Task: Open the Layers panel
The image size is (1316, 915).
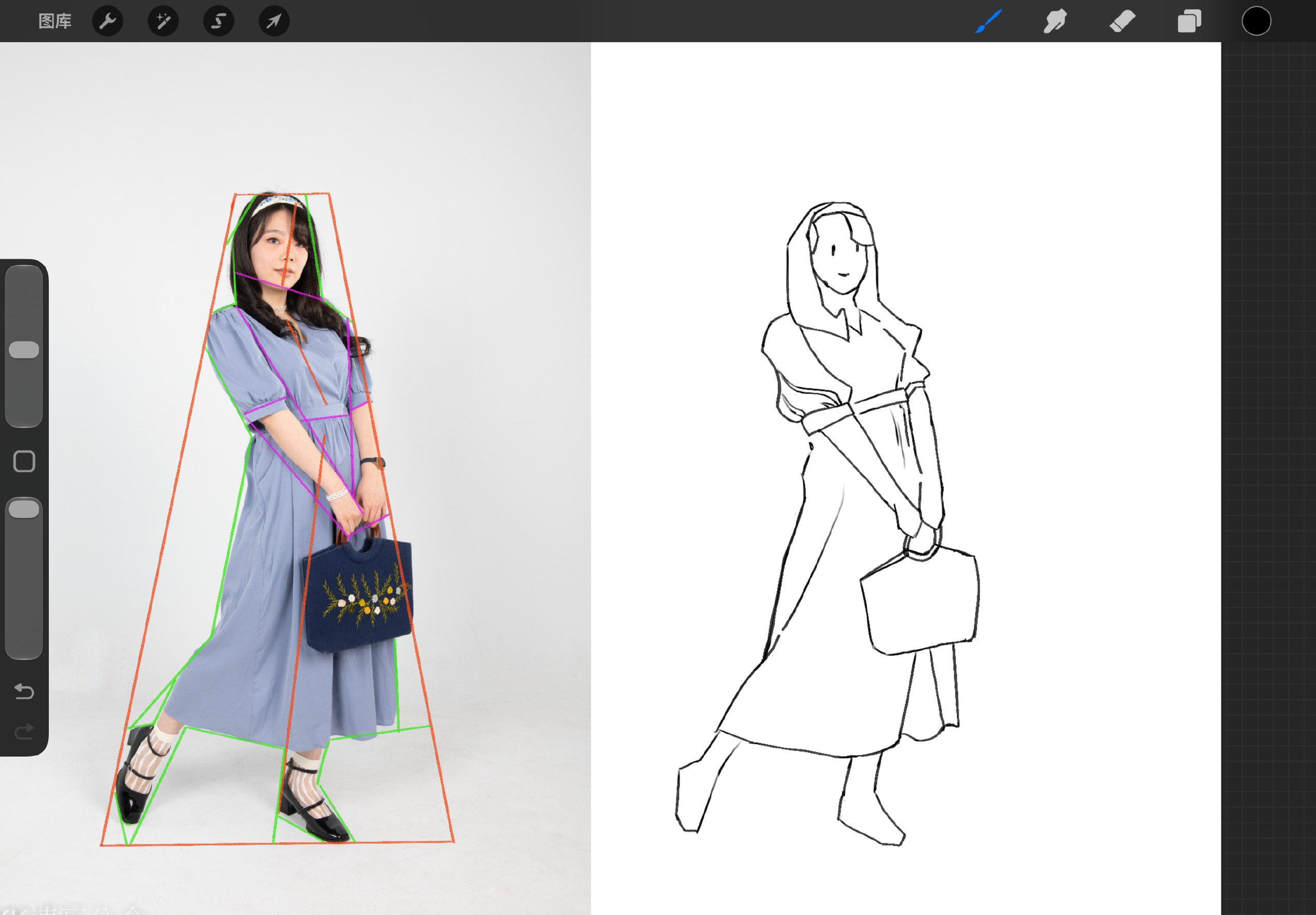Action: 1190,21
